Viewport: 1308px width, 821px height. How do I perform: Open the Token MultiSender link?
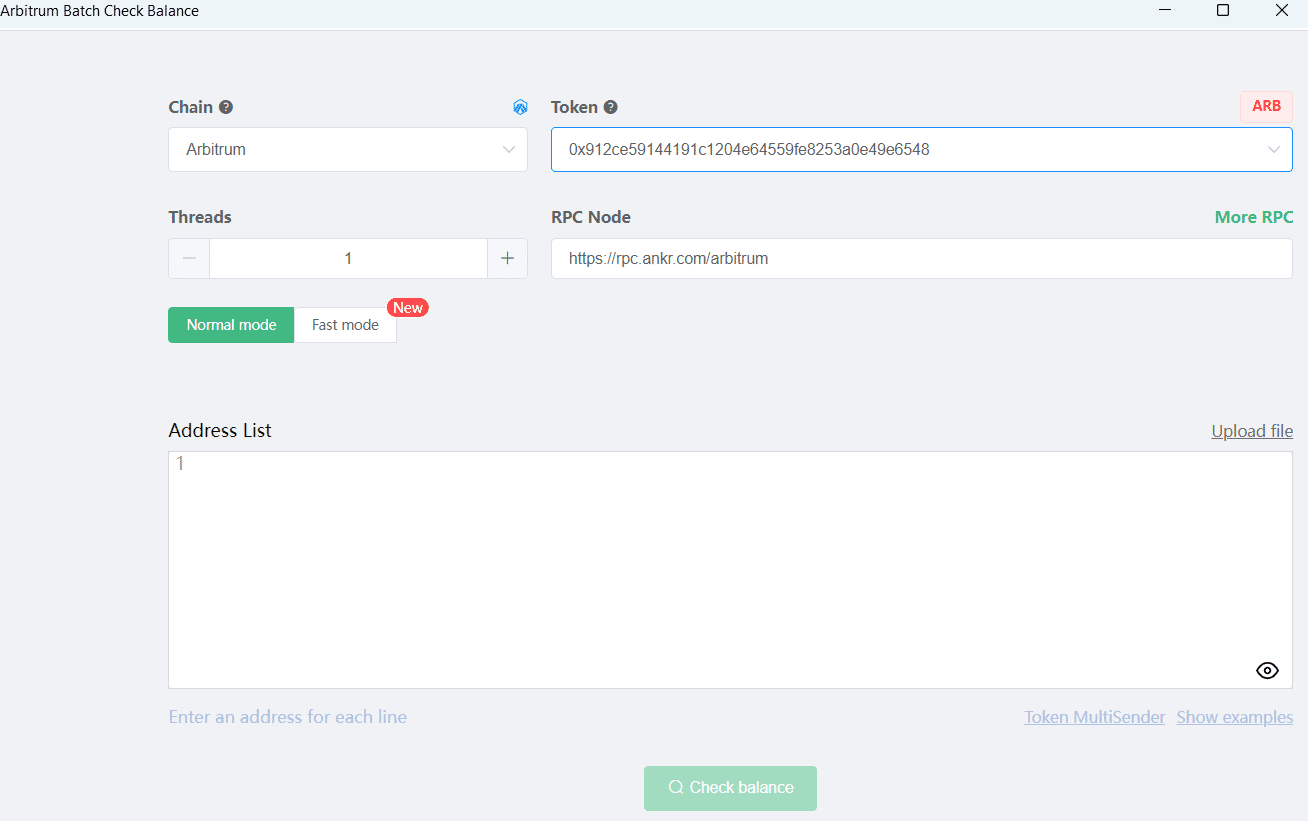click(x=1095, y=717)
